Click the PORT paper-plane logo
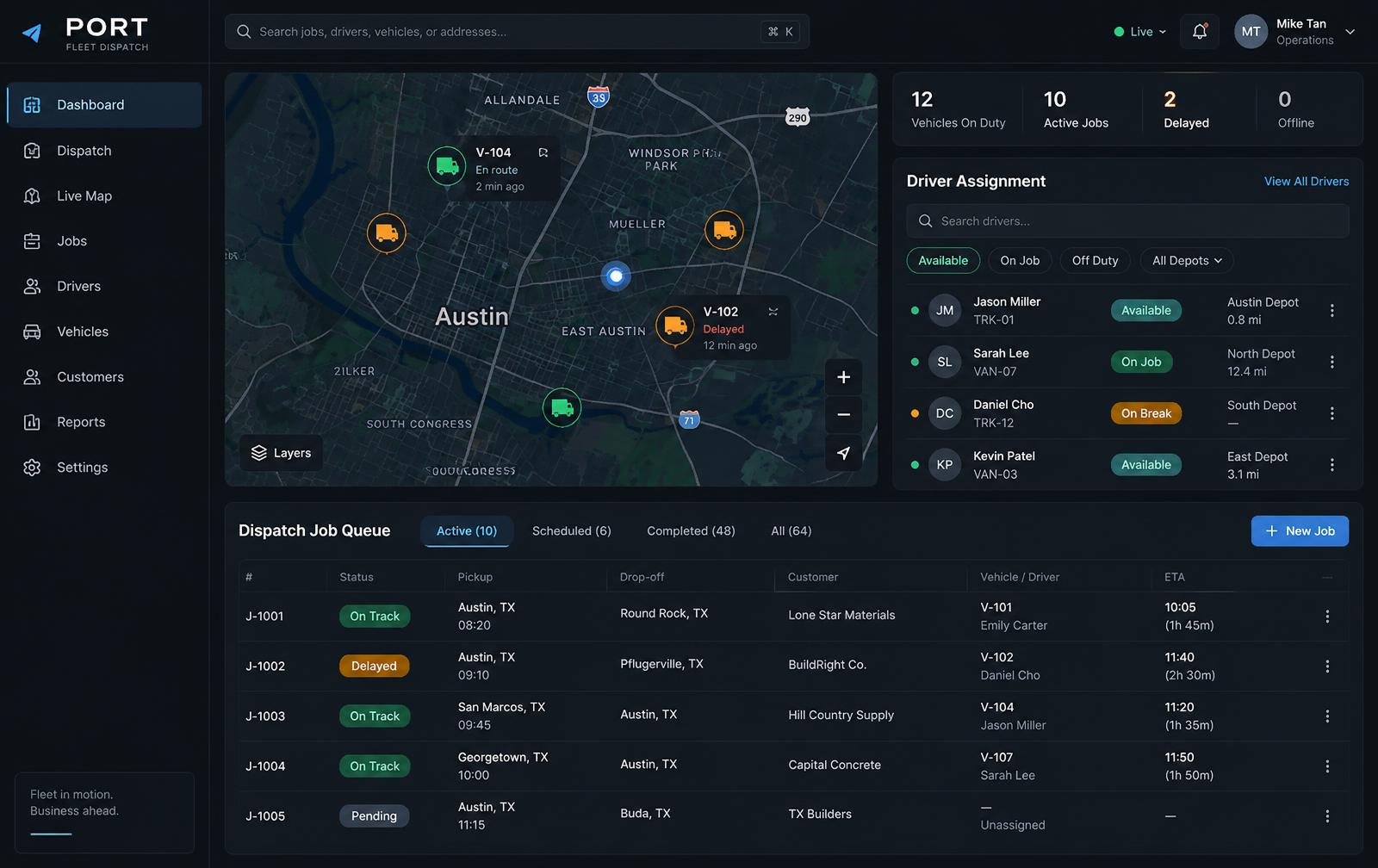 [x=32, y=33]
